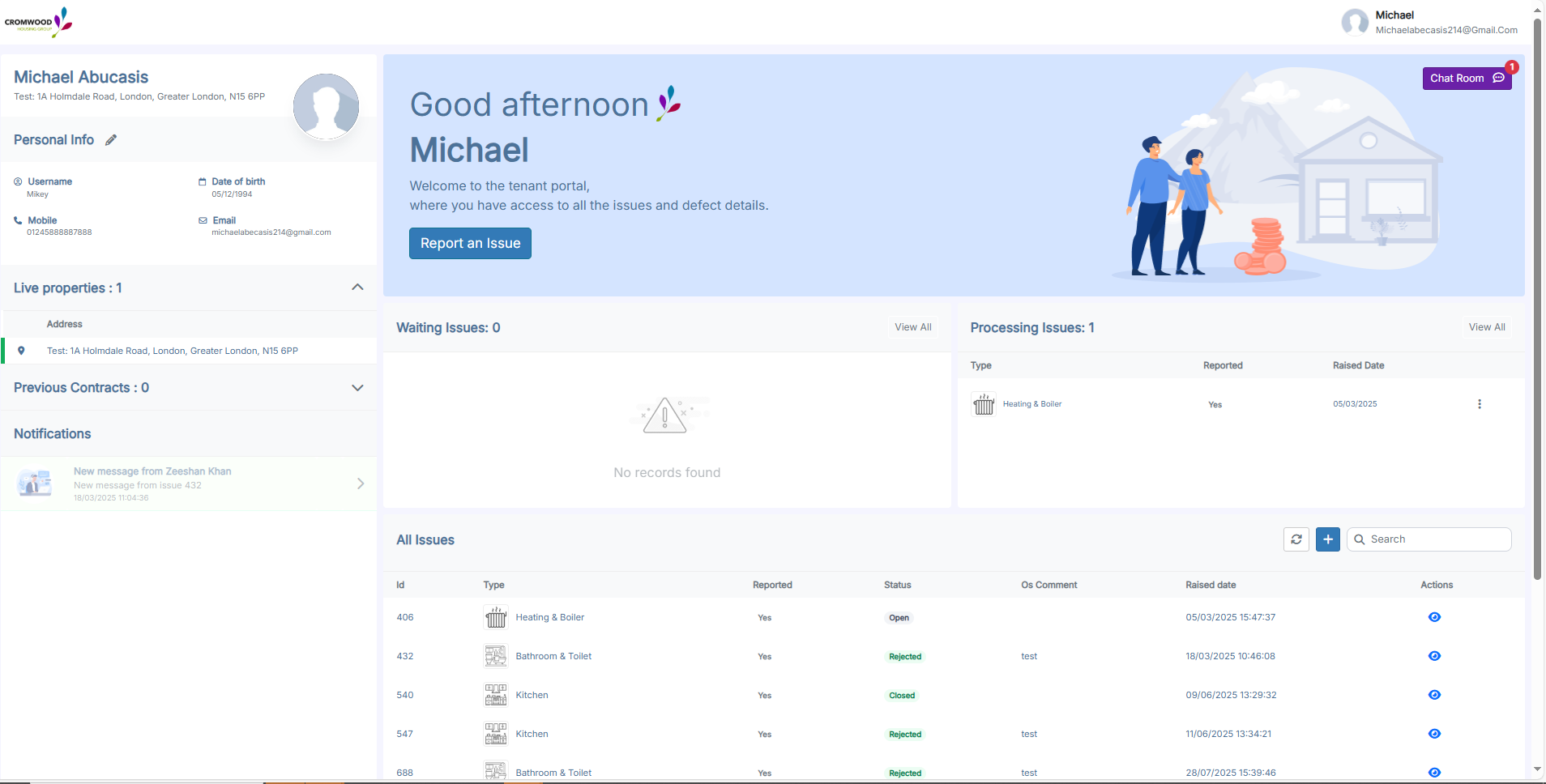
Task: Open the three-dot menu for Heating & Boiler
Action: click(1480, 404)
